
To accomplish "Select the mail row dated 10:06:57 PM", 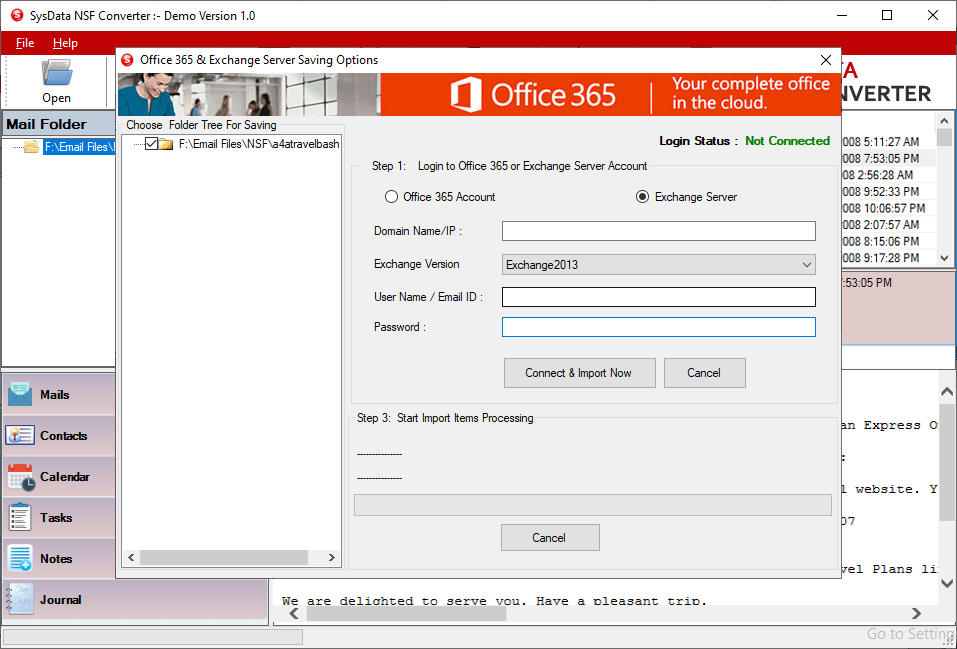I will click(x=888, y=208).
